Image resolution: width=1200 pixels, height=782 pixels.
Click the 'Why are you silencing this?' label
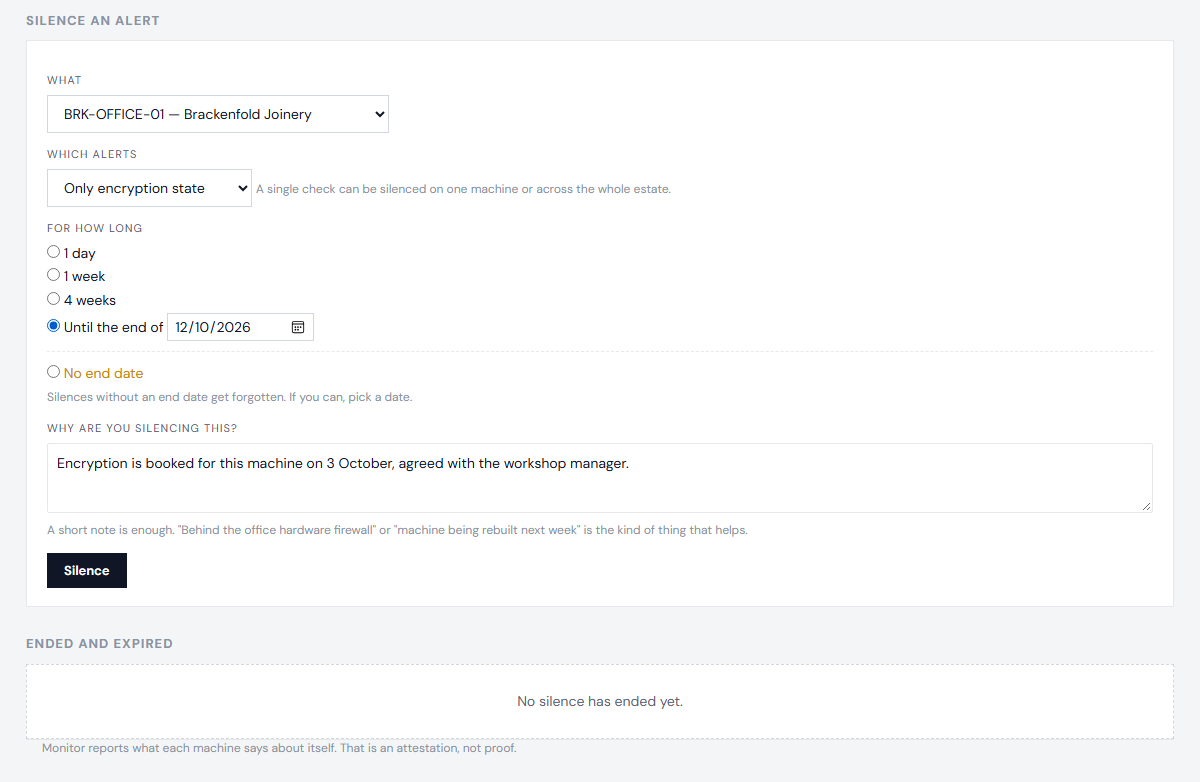coord(142,428)
